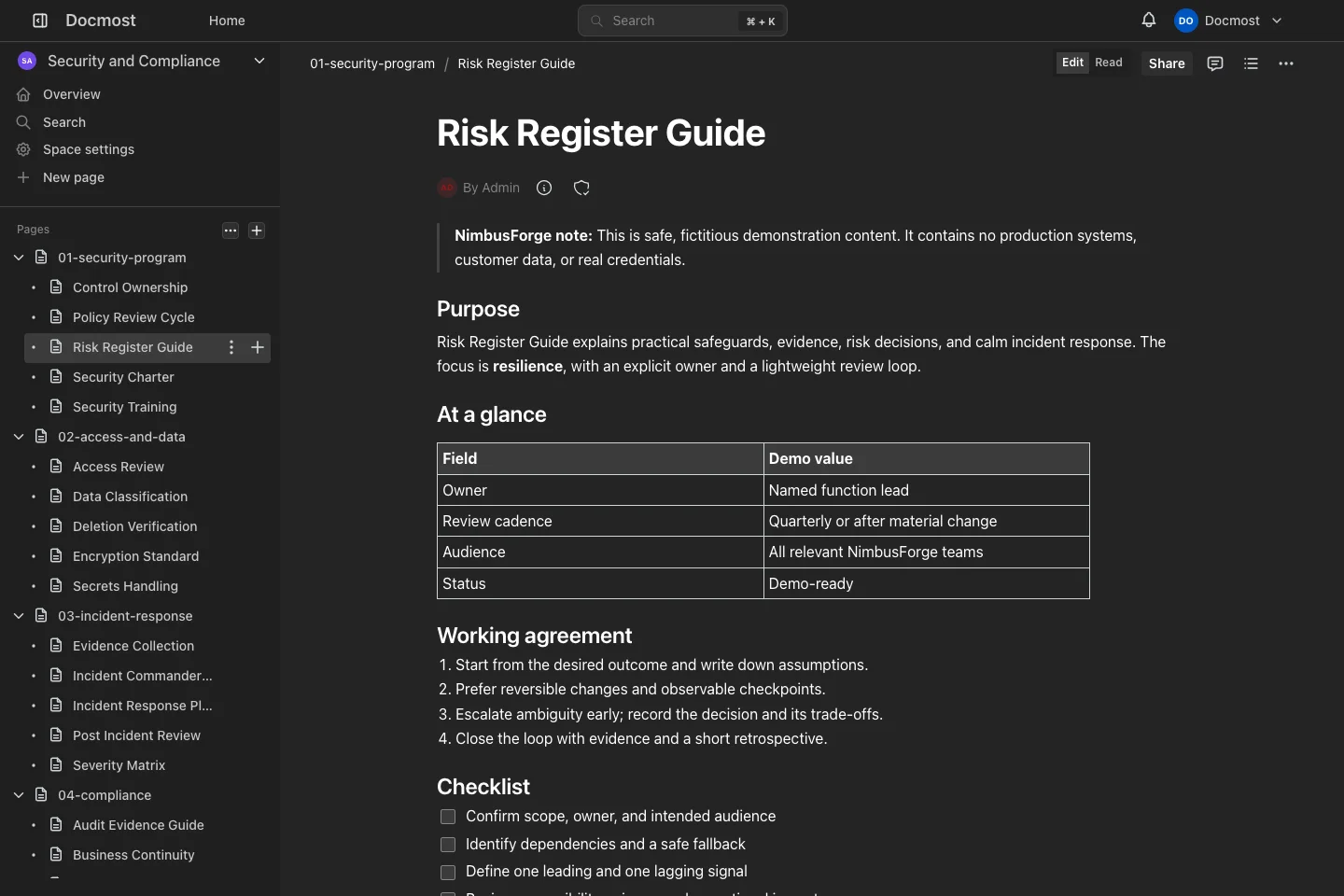Open table of contents icon

1251,63
